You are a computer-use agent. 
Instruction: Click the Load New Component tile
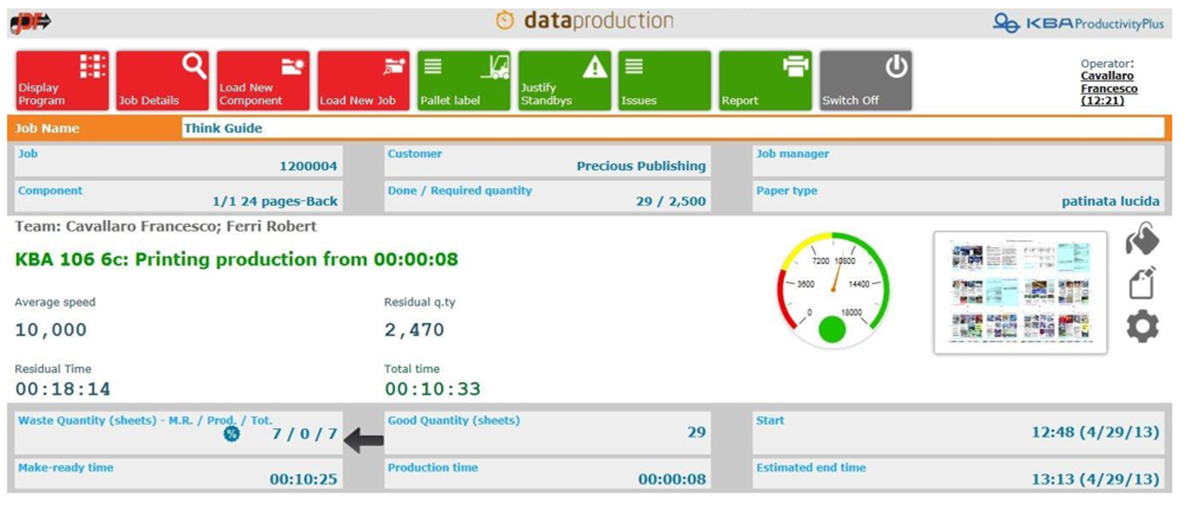263,81
